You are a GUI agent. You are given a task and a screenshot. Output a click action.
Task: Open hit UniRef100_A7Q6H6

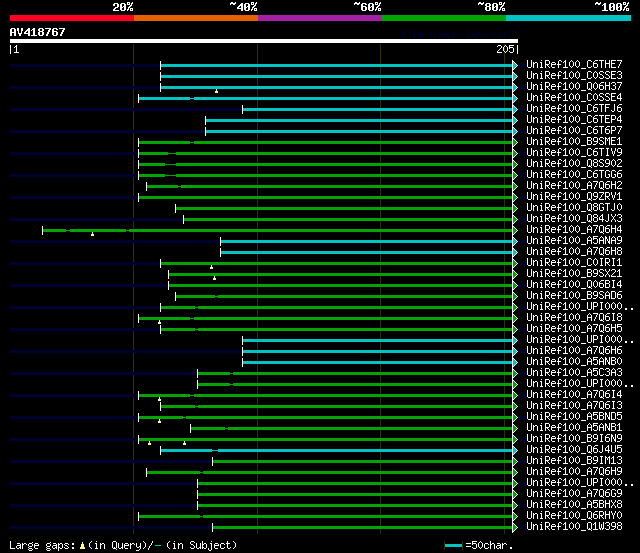point(574,351)
